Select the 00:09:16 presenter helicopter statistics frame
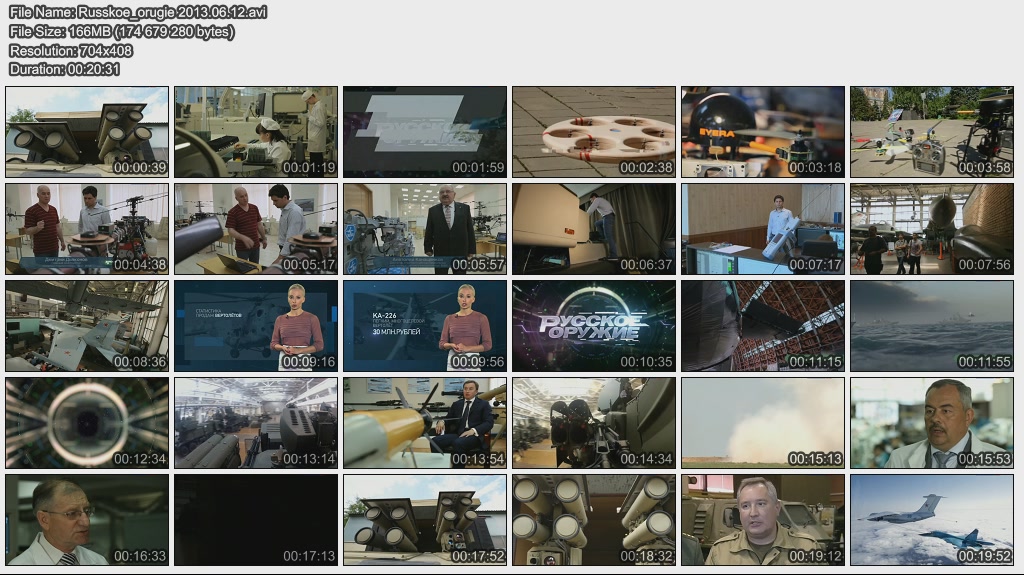This screenshot has width=1024, height=575. [256, 326]
